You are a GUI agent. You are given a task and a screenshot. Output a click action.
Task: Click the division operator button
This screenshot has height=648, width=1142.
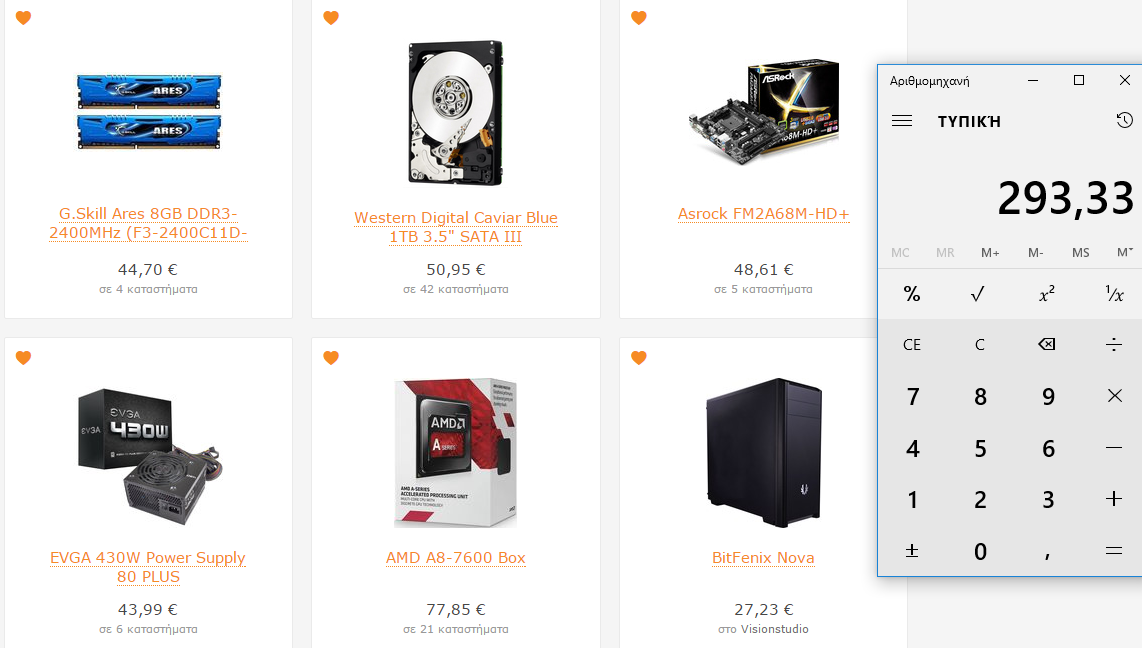click(x=1114, y=344)
